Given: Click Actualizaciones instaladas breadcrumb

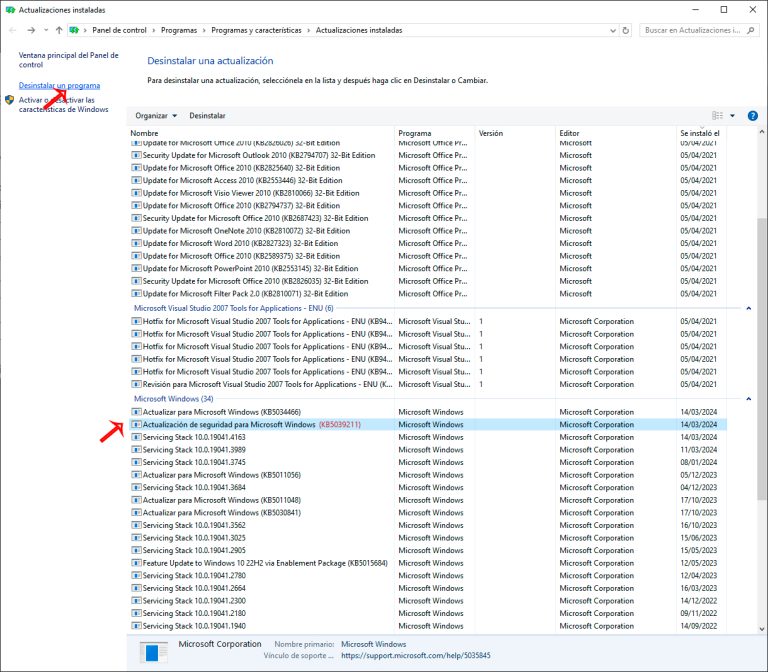Looking at the screenshot, I should 359,30.
